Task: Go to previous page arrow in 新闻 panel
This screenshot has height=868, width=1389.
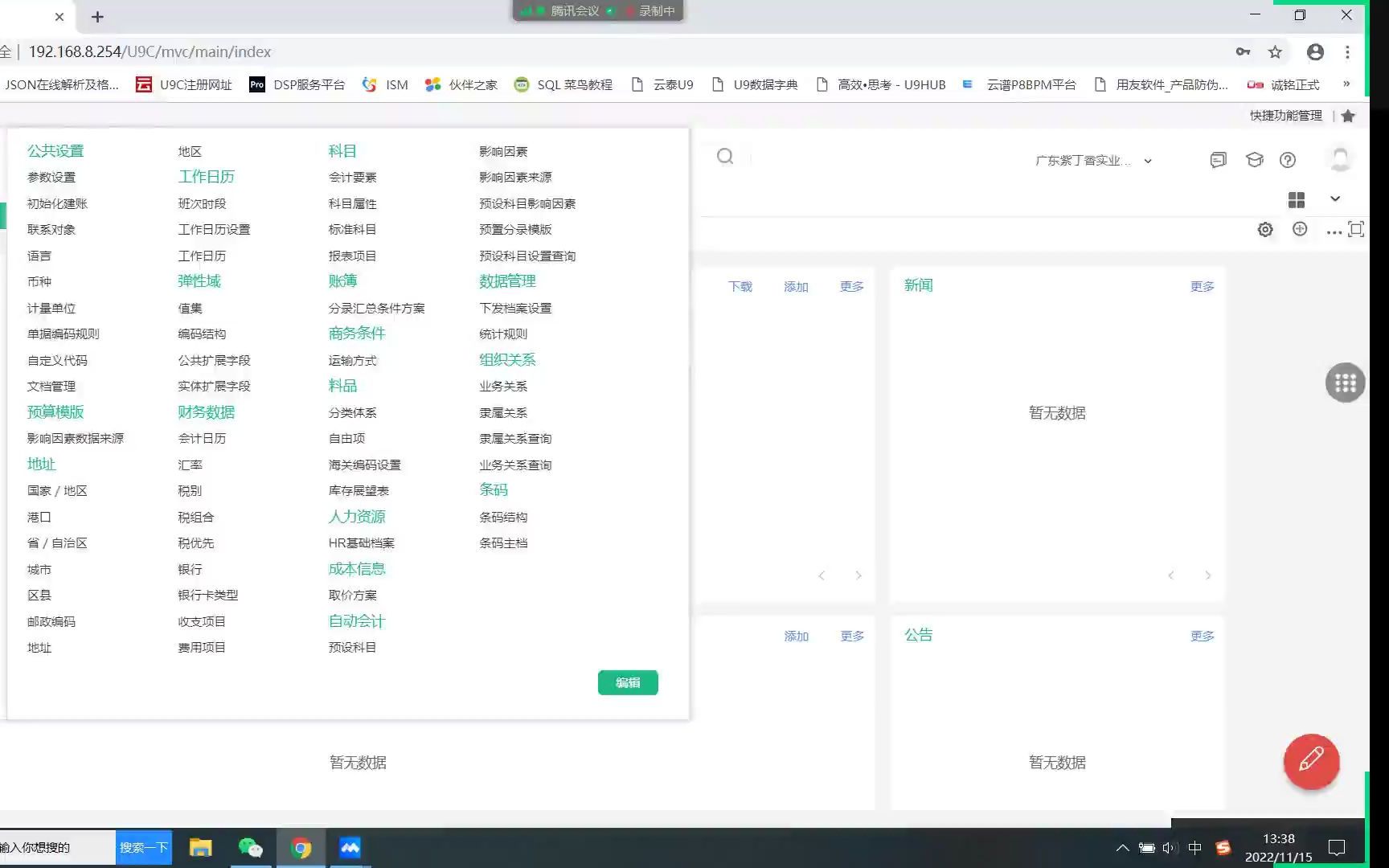Action: click(x=1171, y=575)
